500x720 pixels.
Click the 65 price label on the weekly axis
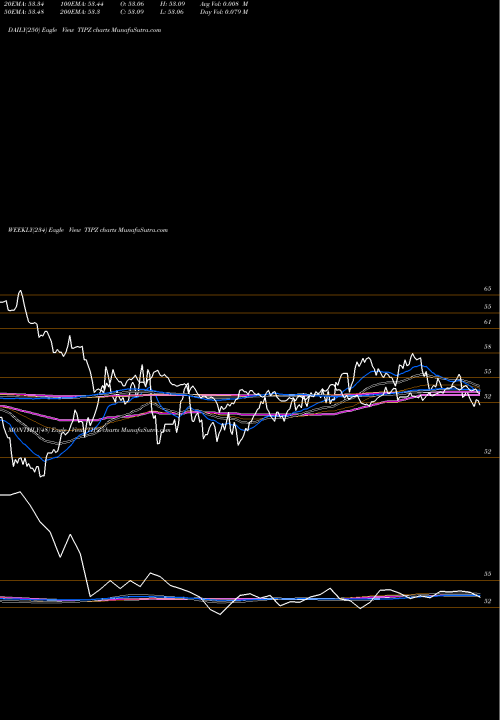(x=487, y=289)
